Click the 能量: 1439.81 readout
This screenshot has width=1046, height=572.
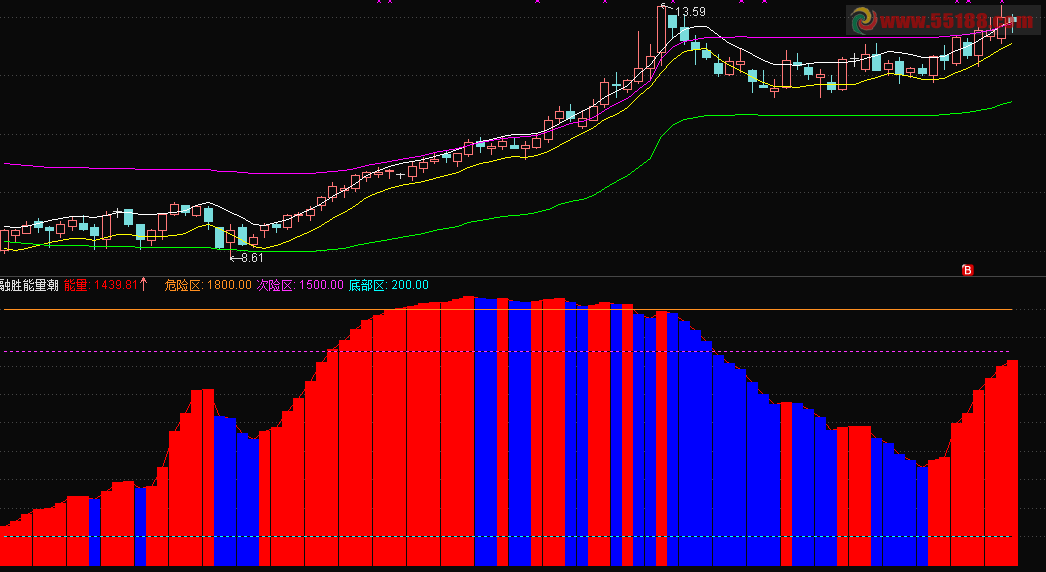[101, 285]
